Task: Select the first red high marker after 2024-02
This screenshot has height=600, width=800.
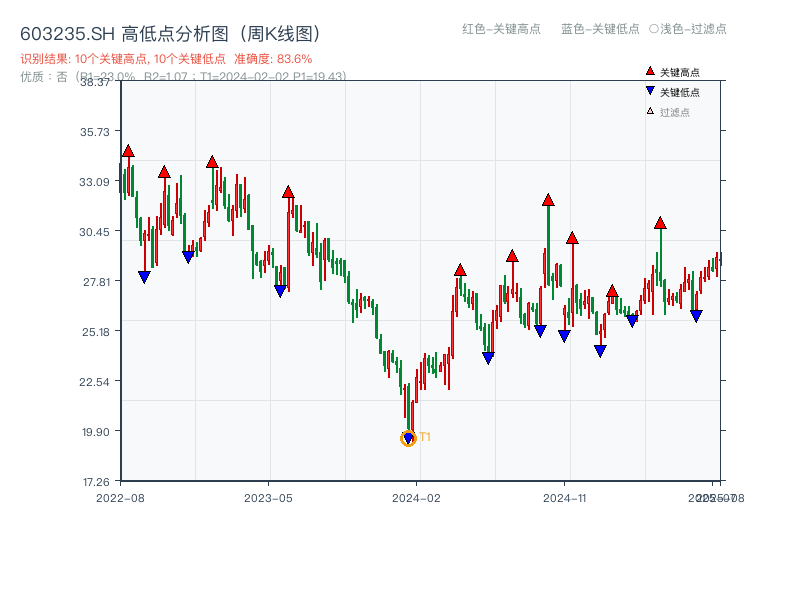Action: pos(460,270)
